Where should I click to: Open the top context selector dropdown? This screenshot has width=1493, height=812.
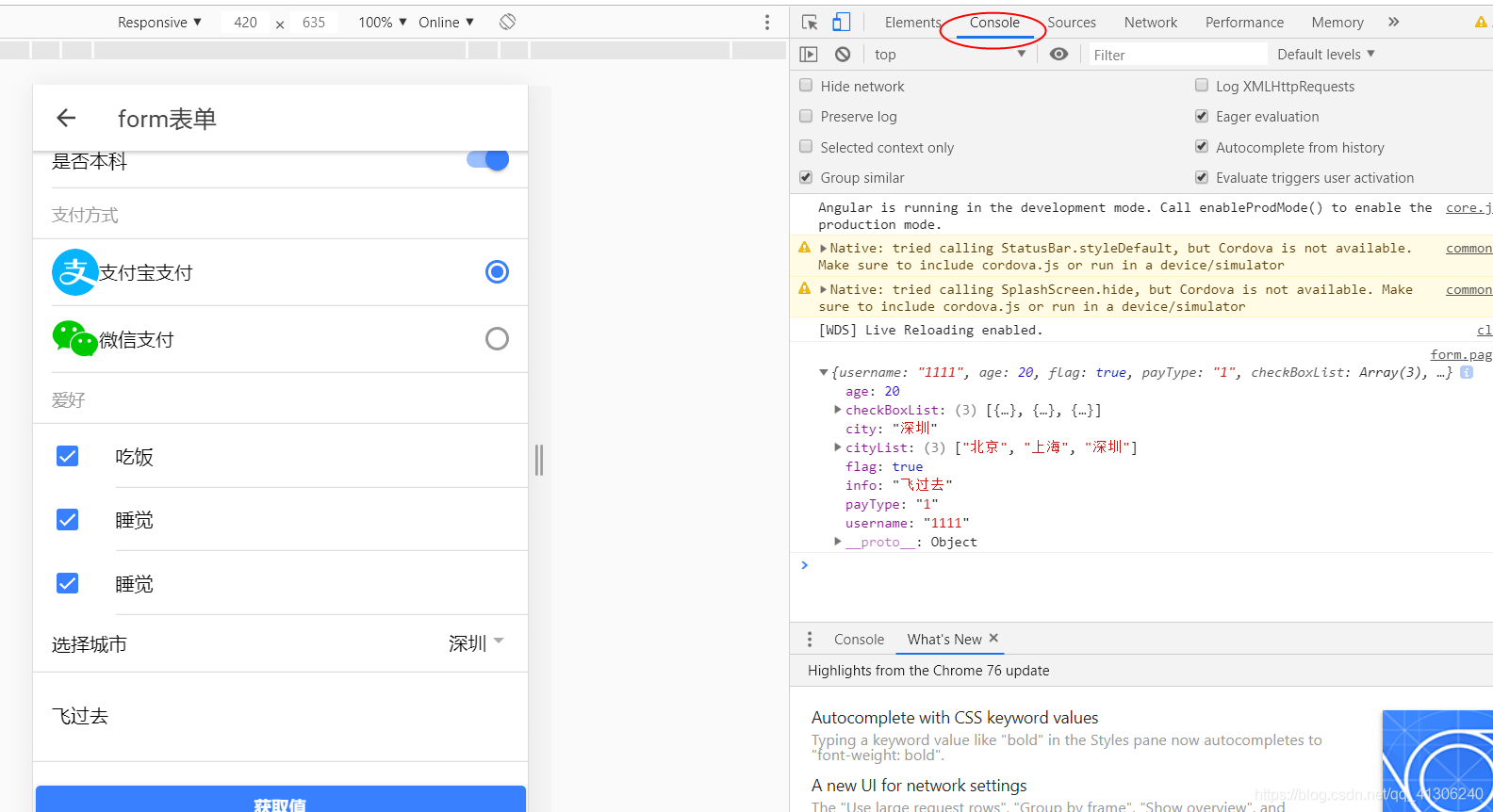pos(950,55)
